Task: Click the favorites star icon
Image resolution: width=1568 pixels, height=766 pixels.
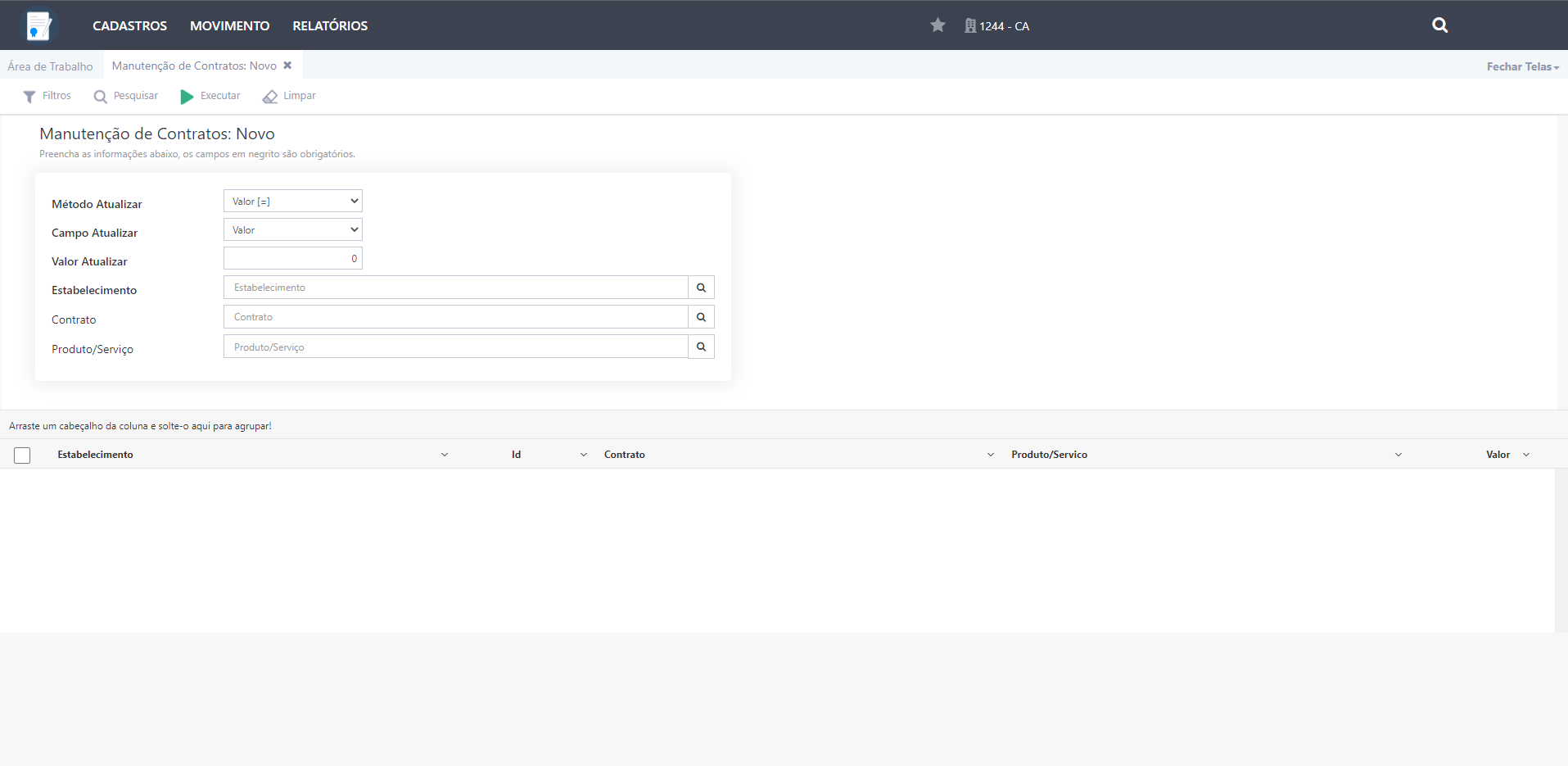Action: click(938, 25)
